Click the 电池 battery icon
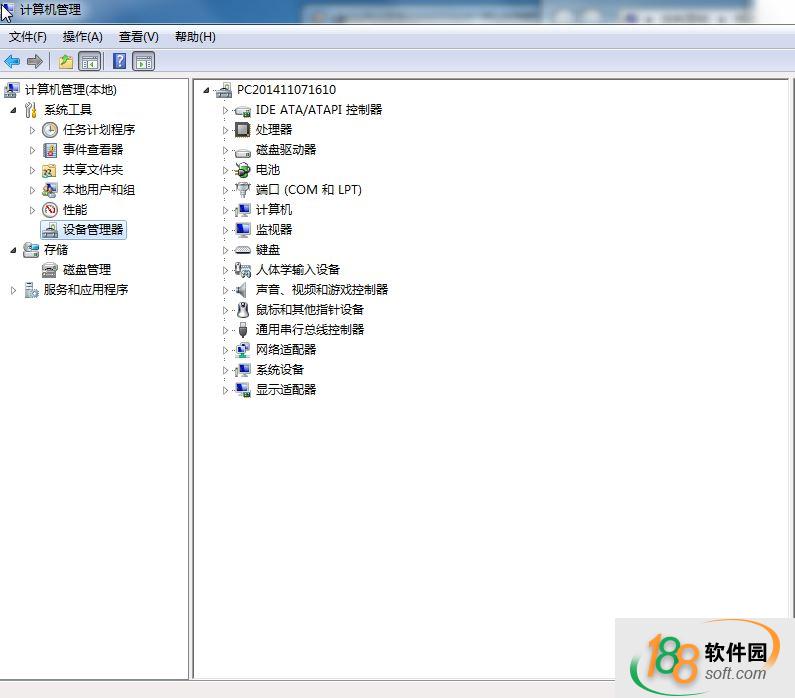Screen dimensions: 795x698 click(242, 170)
